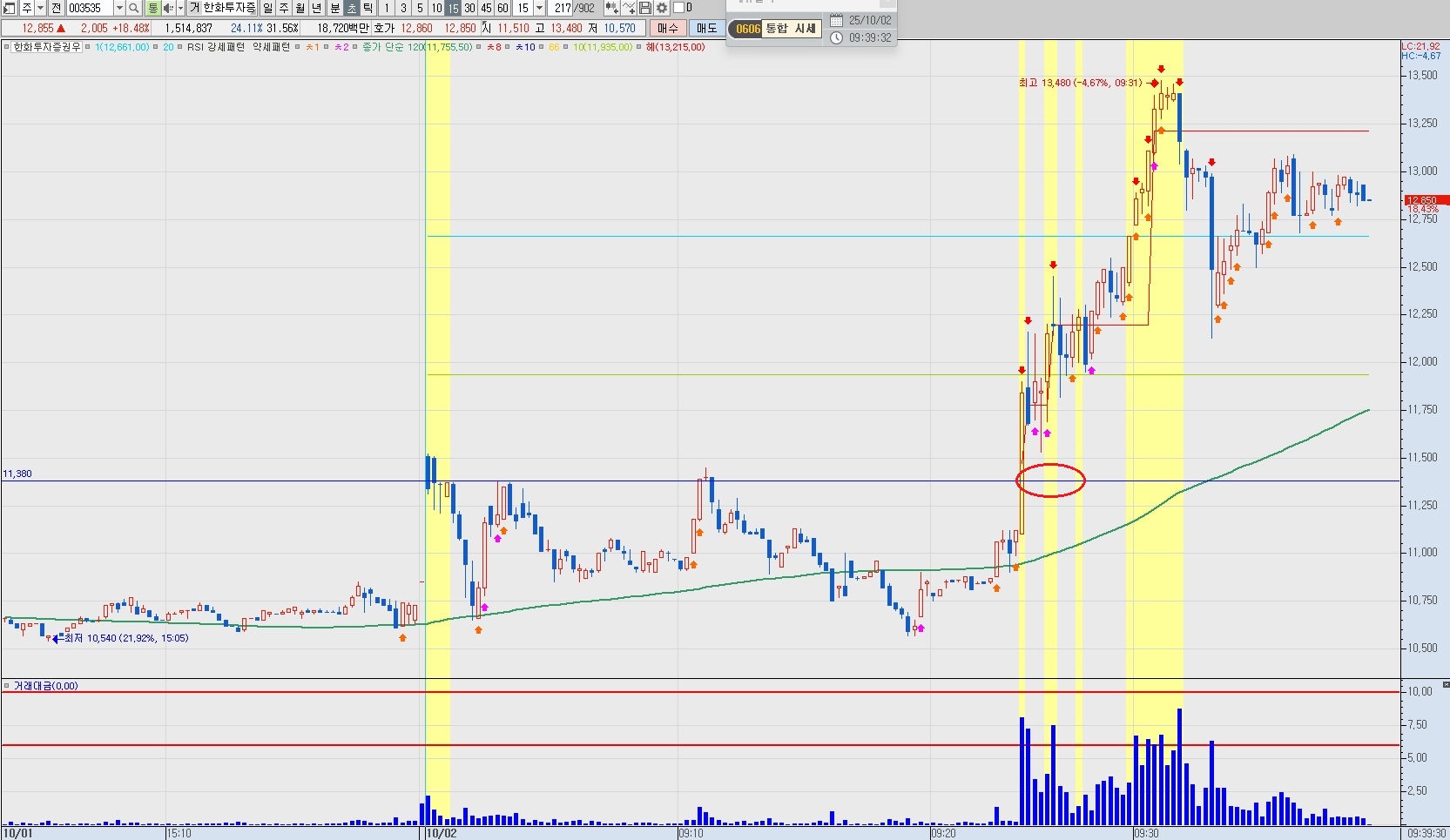The width and height of the screenshot is (1450, 840).
Task: Set the interval to 45
Action: coord(487,8)
